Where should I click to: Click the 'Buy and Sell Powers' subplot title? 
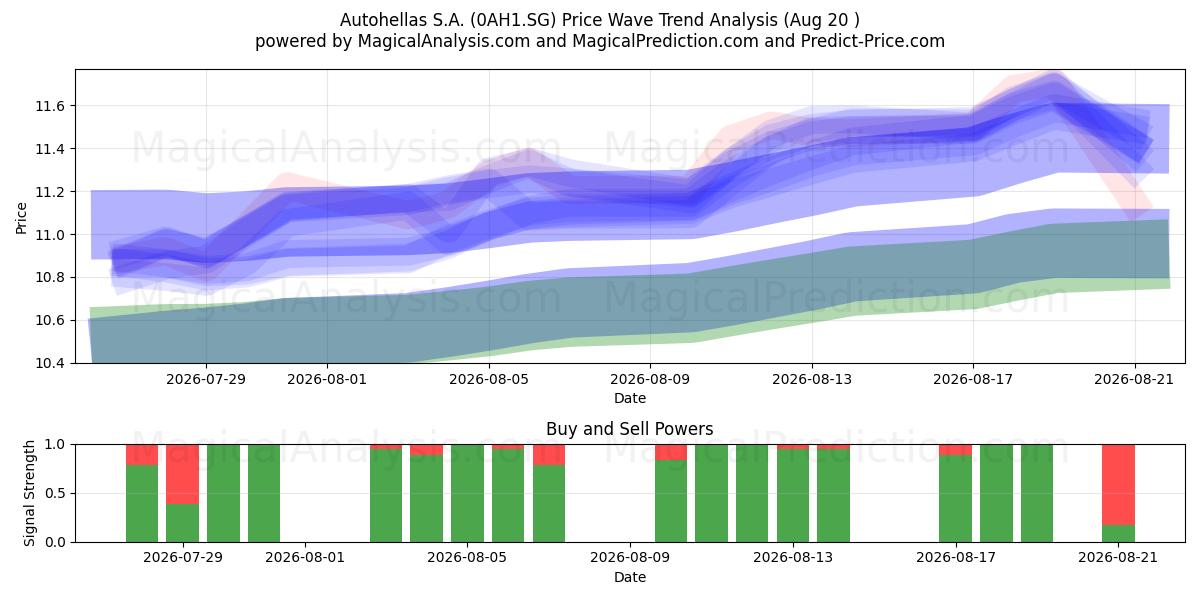pos(630,429)
